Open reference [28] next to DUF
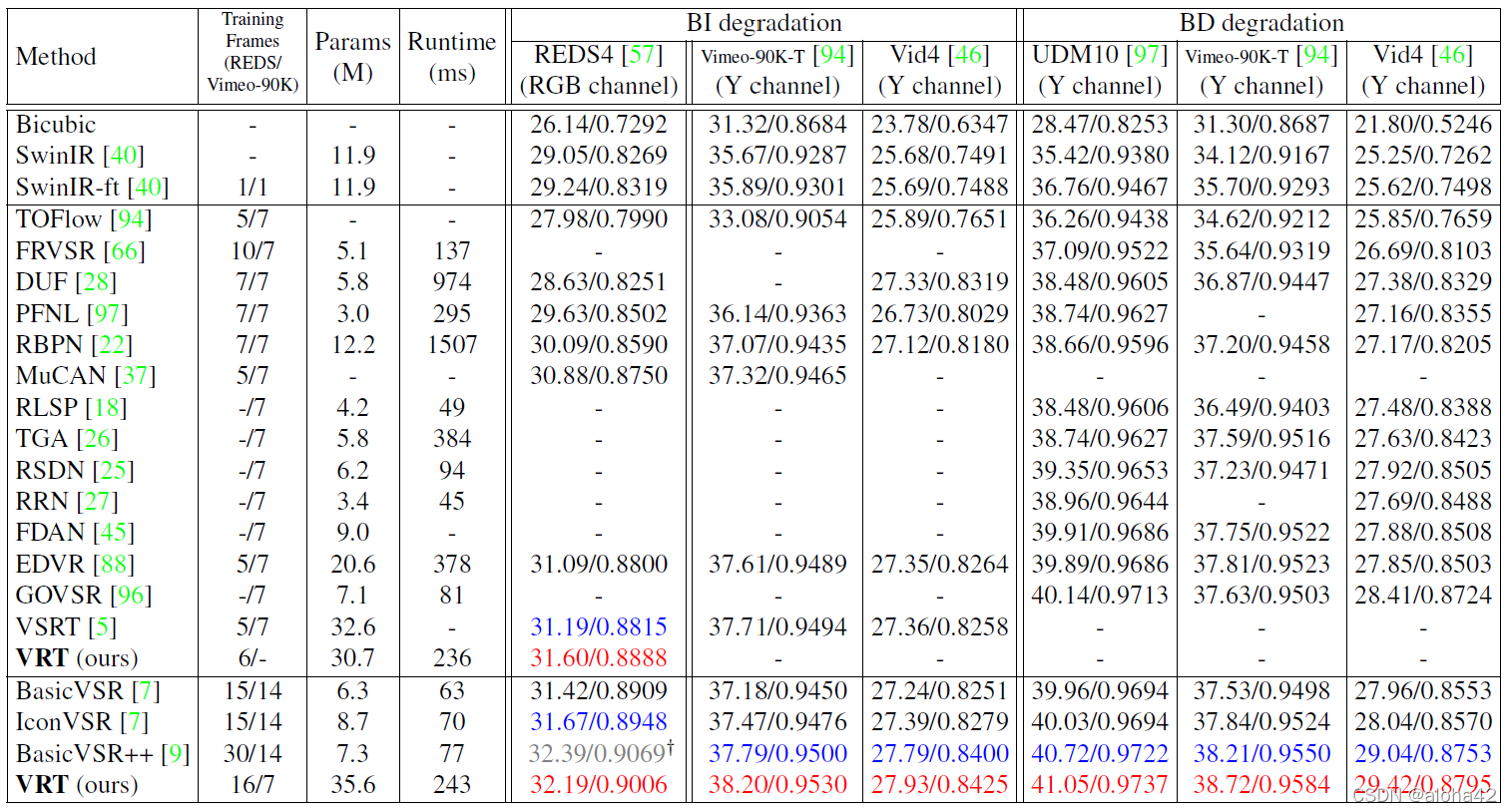Viewport: 1511px width, 812px height. pos(96,282)
